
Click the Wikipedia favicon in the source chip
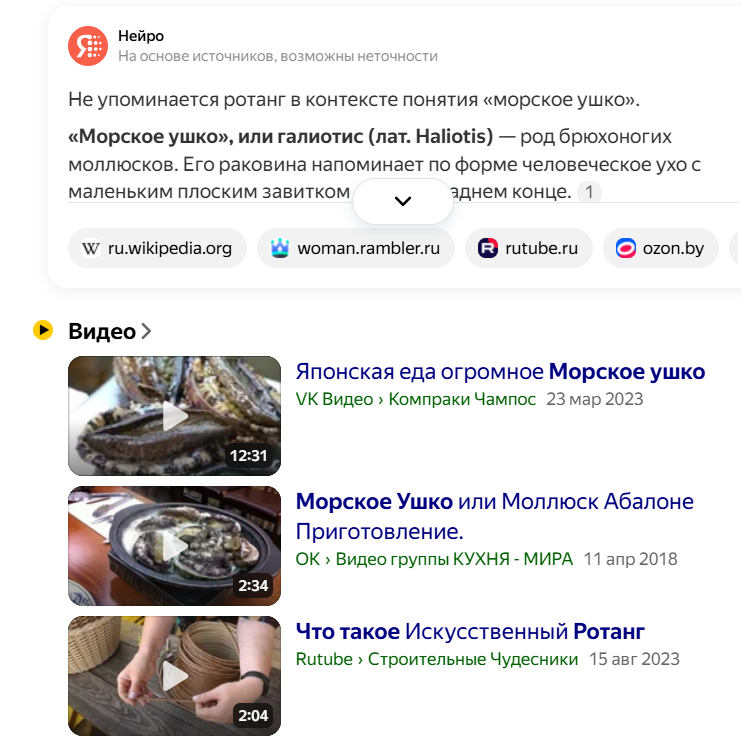click(x=91, y=249)
